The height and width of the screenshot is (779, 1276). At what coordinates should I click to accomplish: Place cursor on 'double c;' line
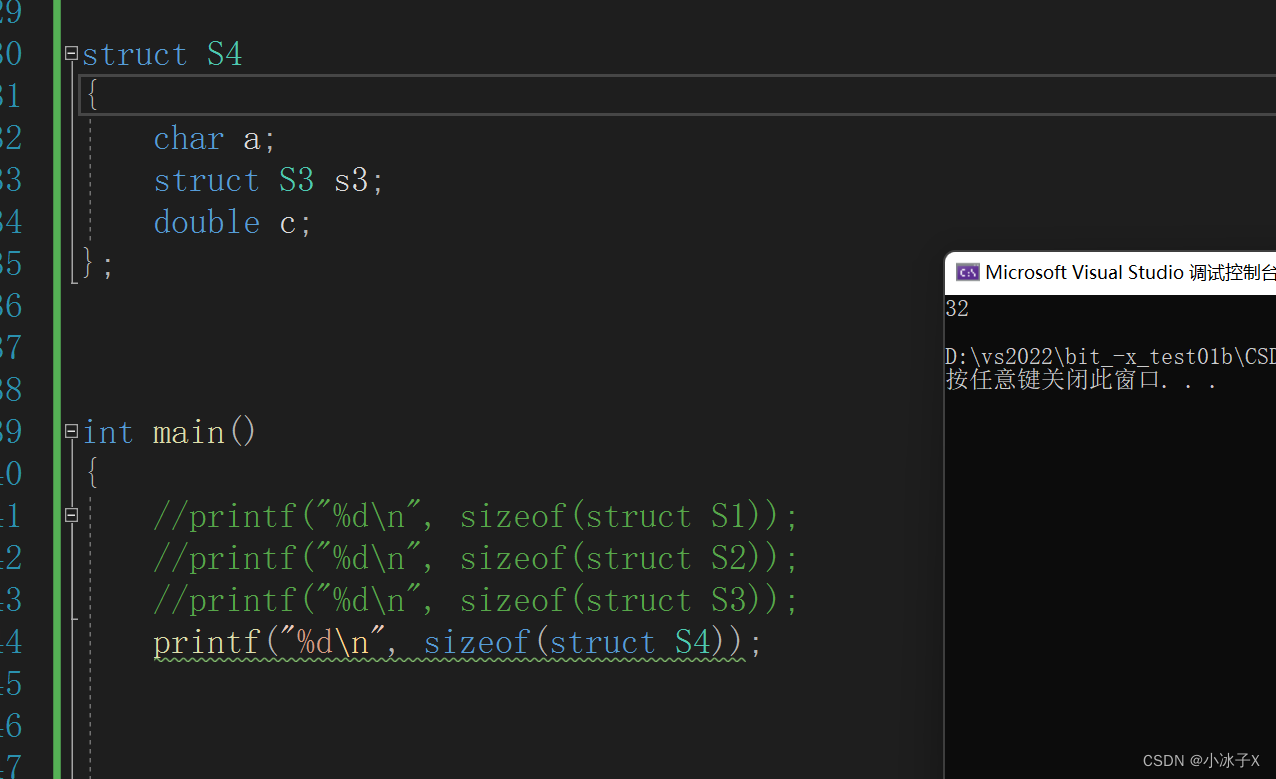tap(232, 222)
